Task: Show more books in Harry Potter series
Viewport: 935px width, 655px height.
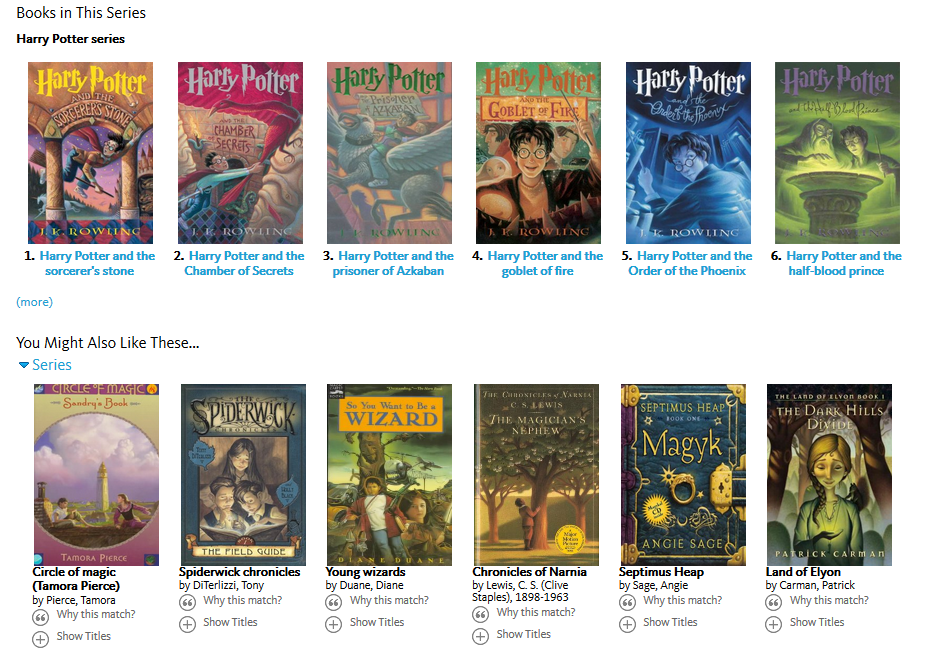Action: coord(34,302)
